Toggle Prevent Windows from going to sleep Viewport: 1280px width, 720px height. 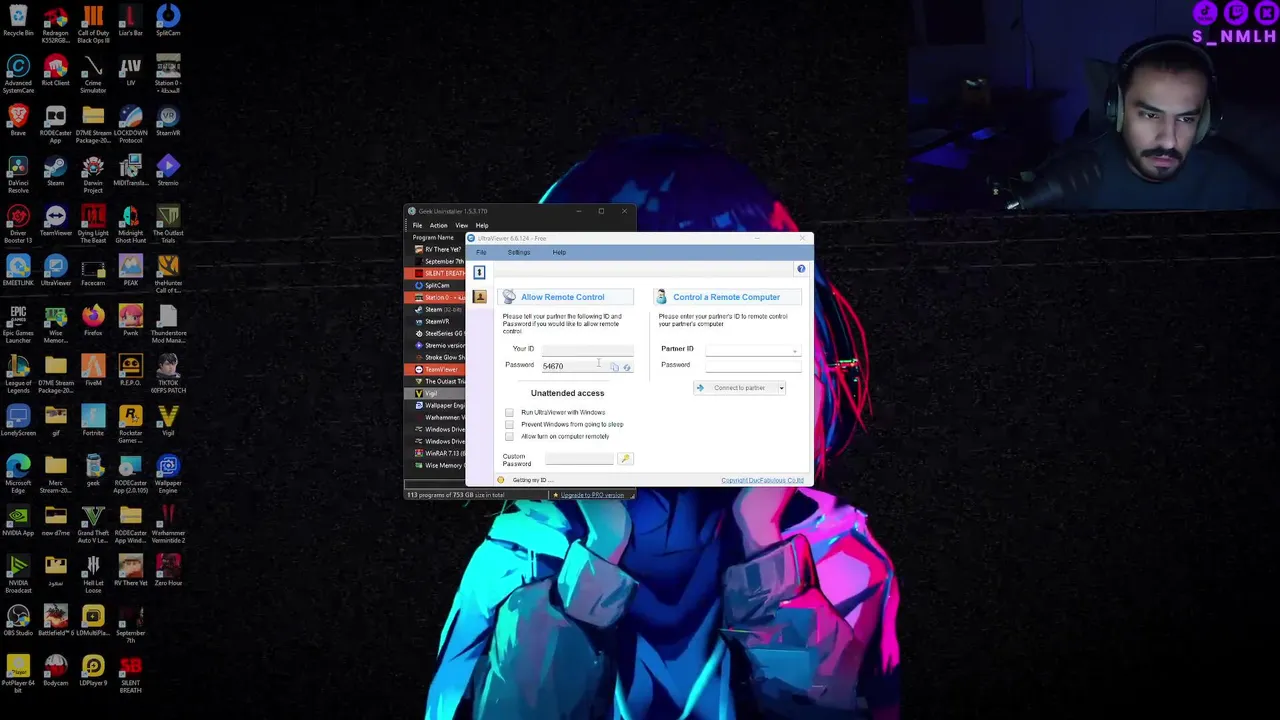click(x=509, y=424)
